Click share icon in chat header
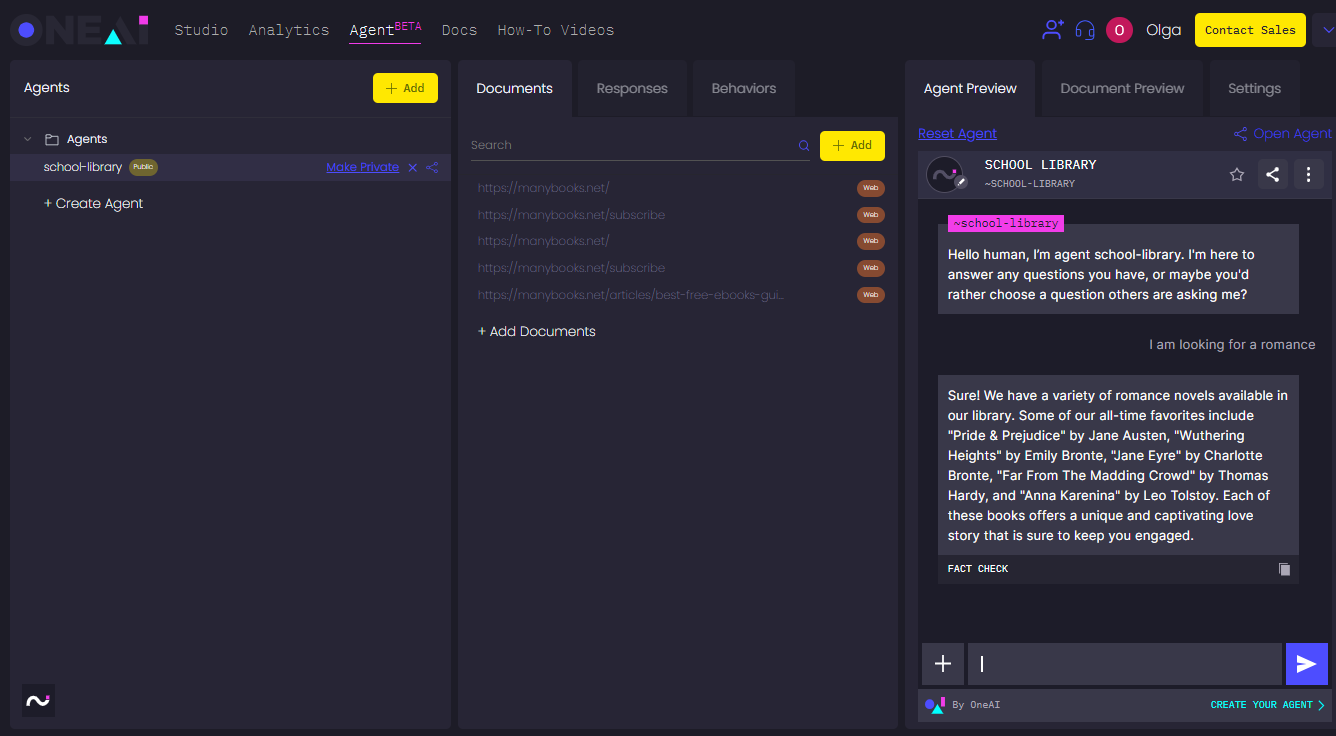The image size is (1336, 736). point(1272,174)
